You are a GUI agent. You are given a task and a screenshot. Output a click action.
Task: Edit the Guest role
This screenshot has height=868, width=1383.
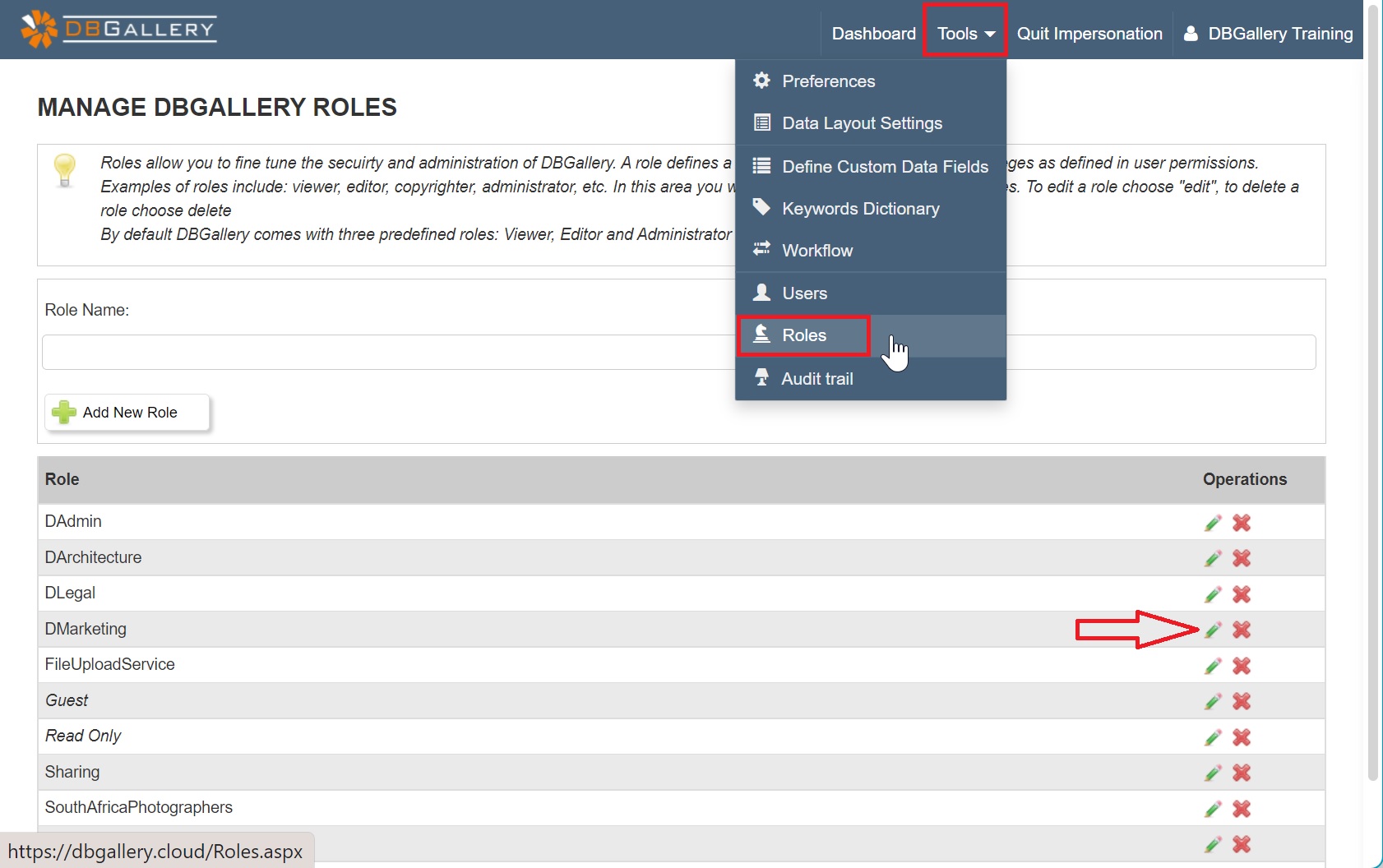(1213, 701)
